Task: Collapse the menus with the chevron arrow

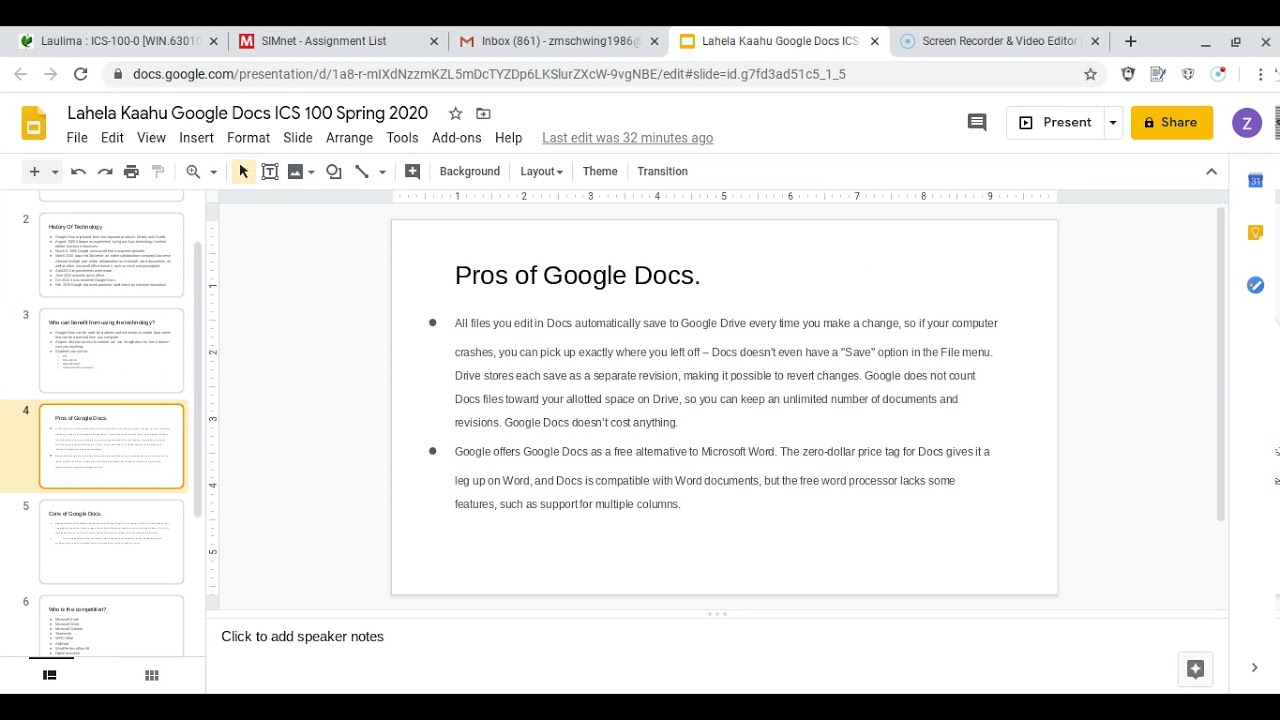Action: [1211, 172]
